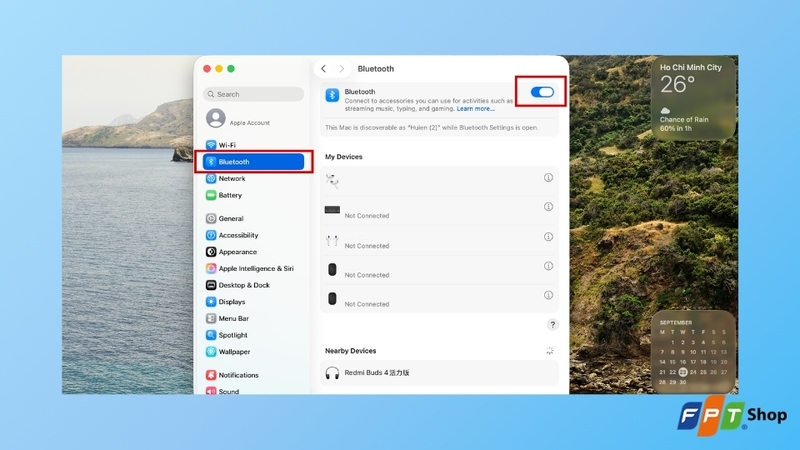
Task: Click the Apple Account avatar icon
Action: coord(216,118)
